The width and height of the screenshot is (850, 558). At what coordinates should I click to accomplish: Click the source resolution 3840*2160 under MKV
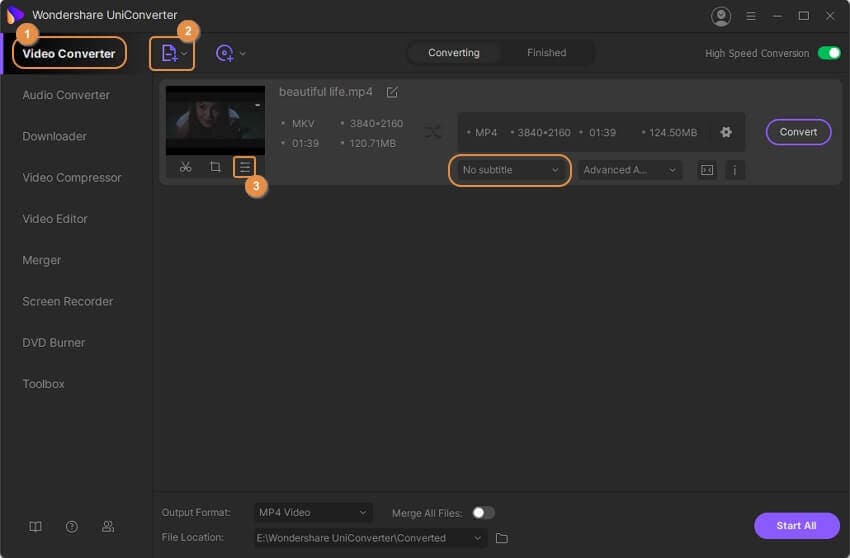click(376, 124)
